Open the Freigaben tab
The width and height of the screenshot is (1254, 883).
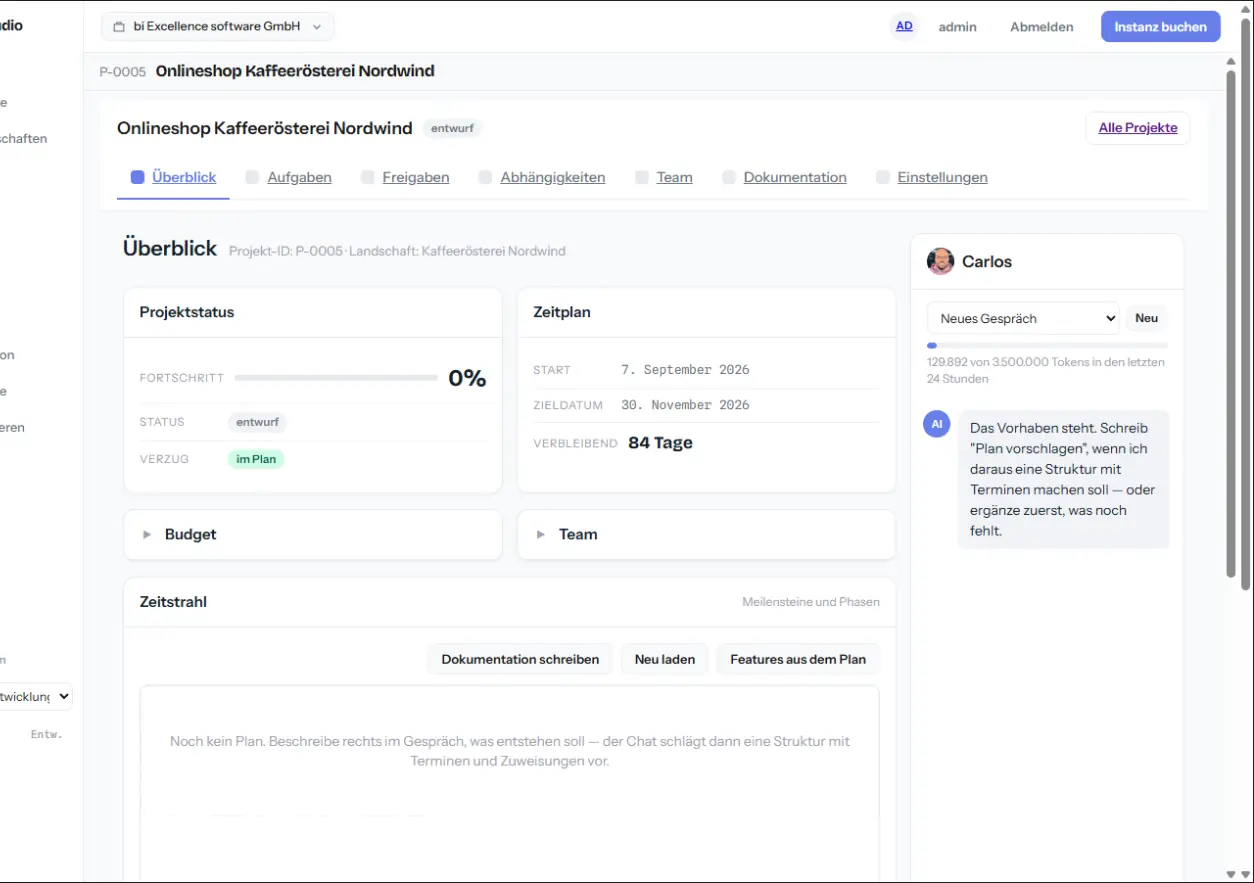point(415,177)
